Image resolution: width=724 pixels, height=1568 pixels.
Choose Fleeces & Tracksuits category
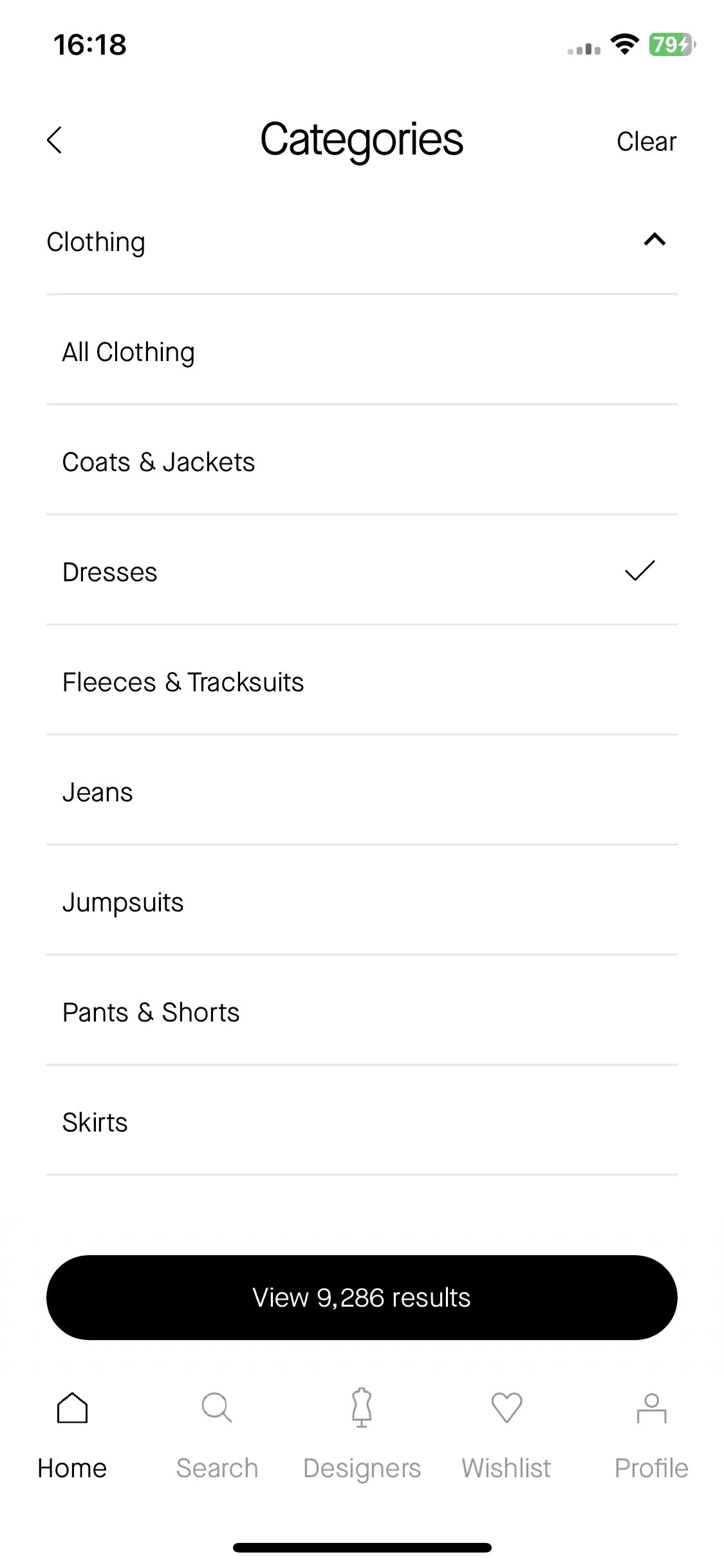coord(362,681)
